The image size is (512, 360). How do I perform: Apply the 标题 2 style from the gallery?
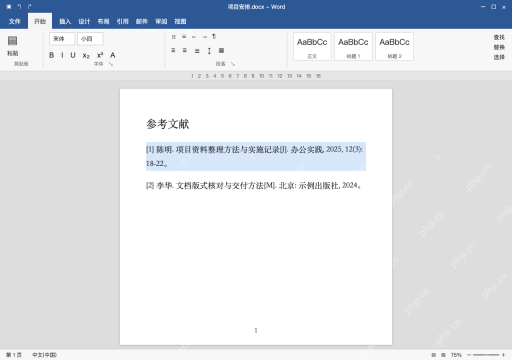pyautogui.click(x=394, y=47)
